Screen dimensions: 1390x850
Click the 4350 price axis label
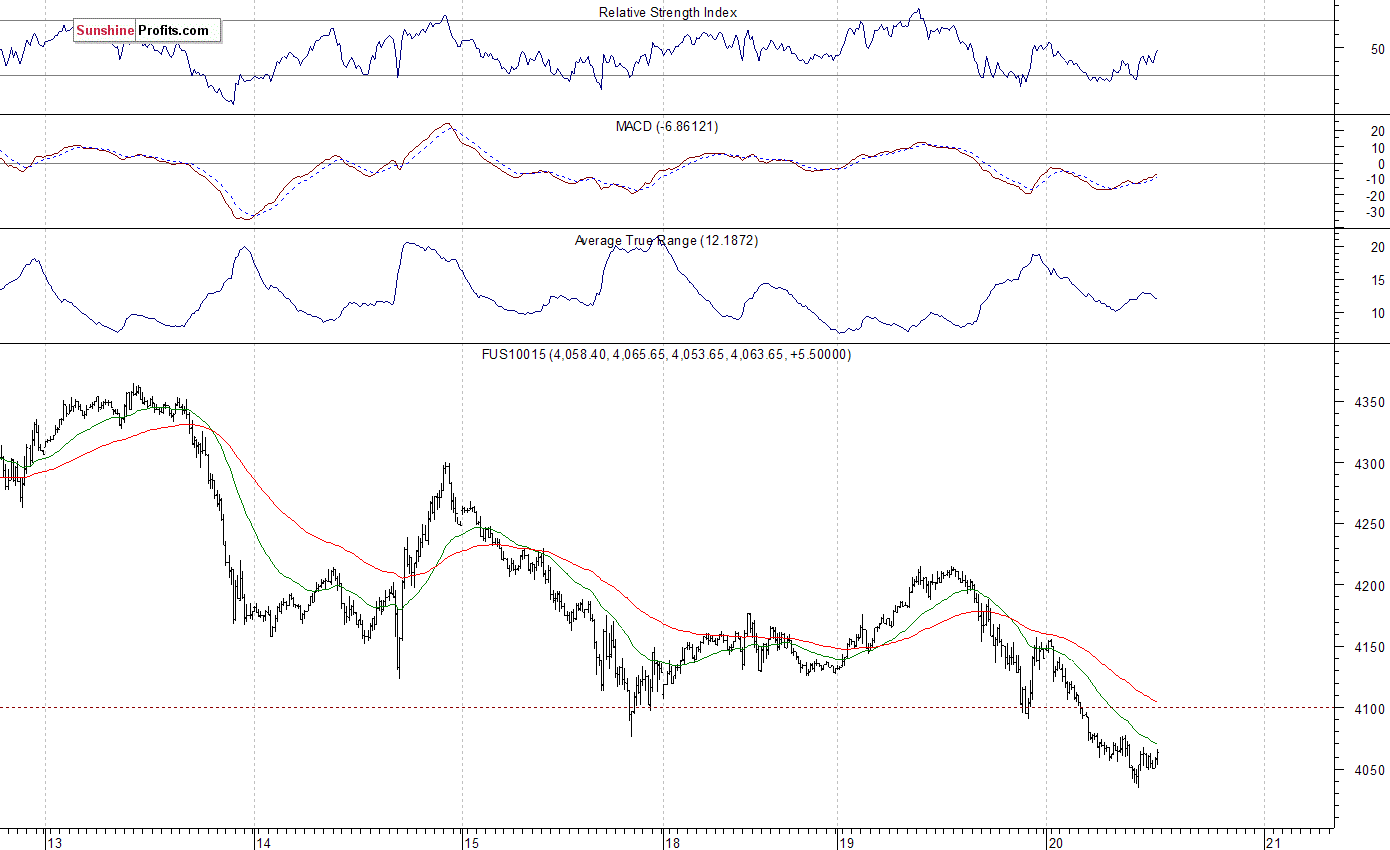click(1369, 402)
